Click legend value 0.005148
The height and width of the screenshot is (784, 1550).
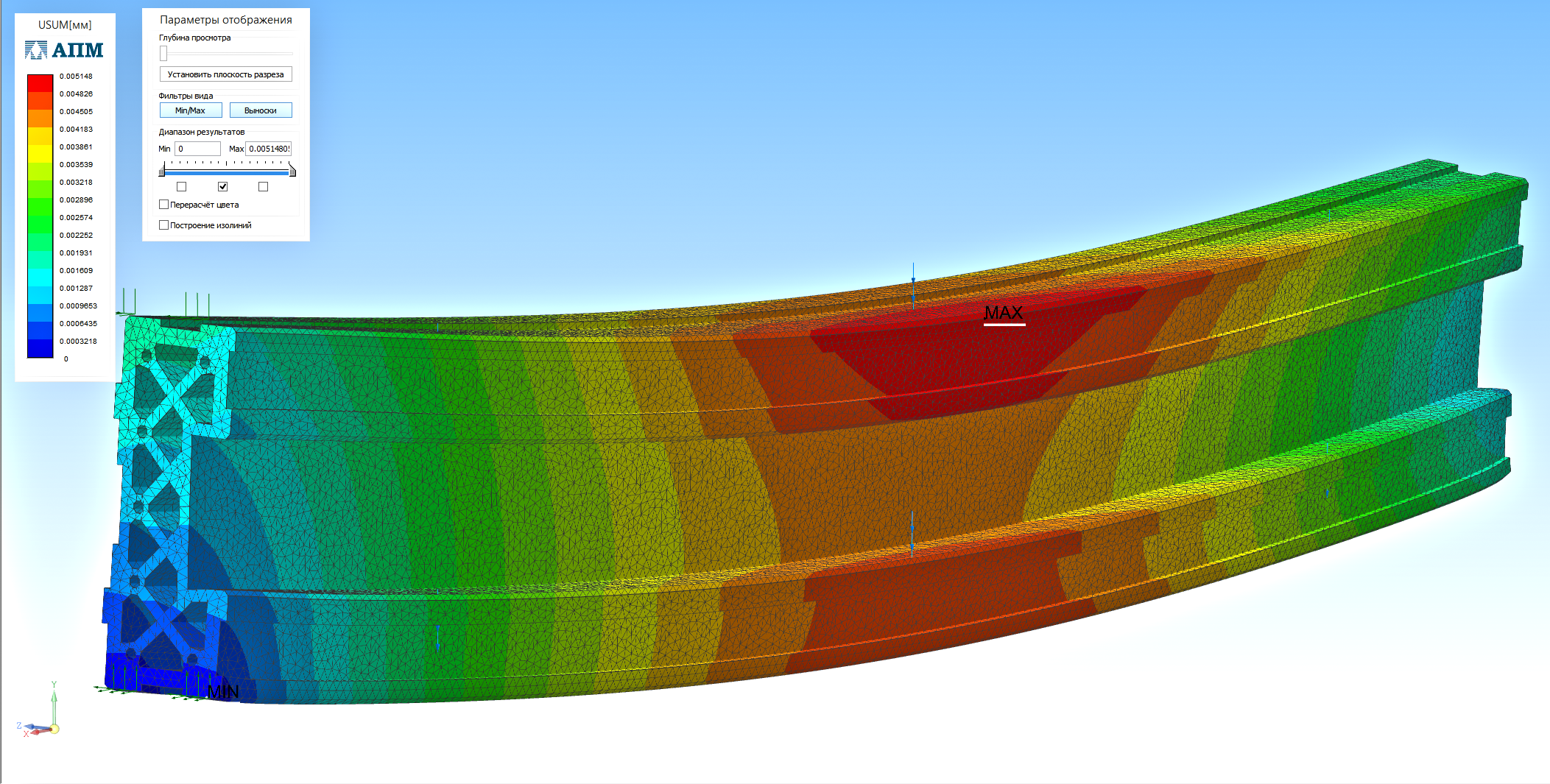pyautogui.click(x=76, y=77)
